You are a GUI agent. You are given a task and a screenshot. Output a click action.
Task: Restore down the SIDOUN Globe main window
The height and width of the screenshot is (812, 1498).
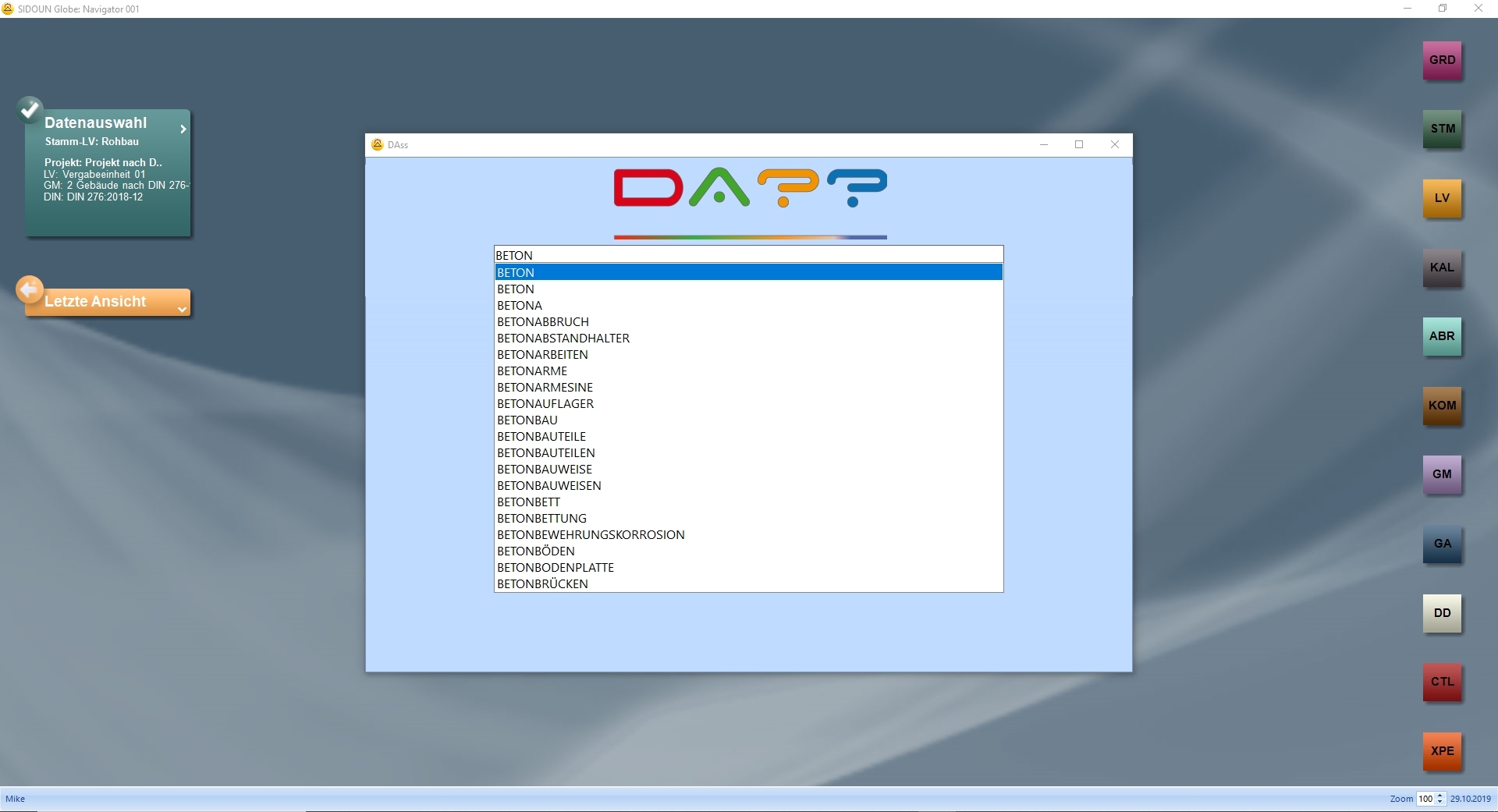[1443, 9]
